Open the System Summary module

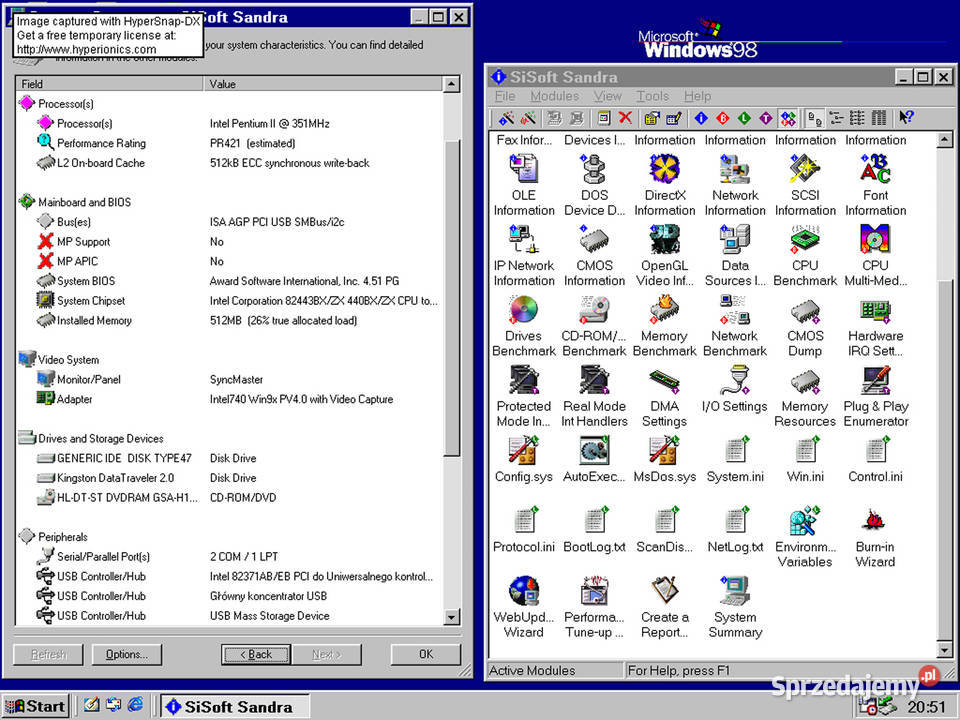tap(735, 608)
